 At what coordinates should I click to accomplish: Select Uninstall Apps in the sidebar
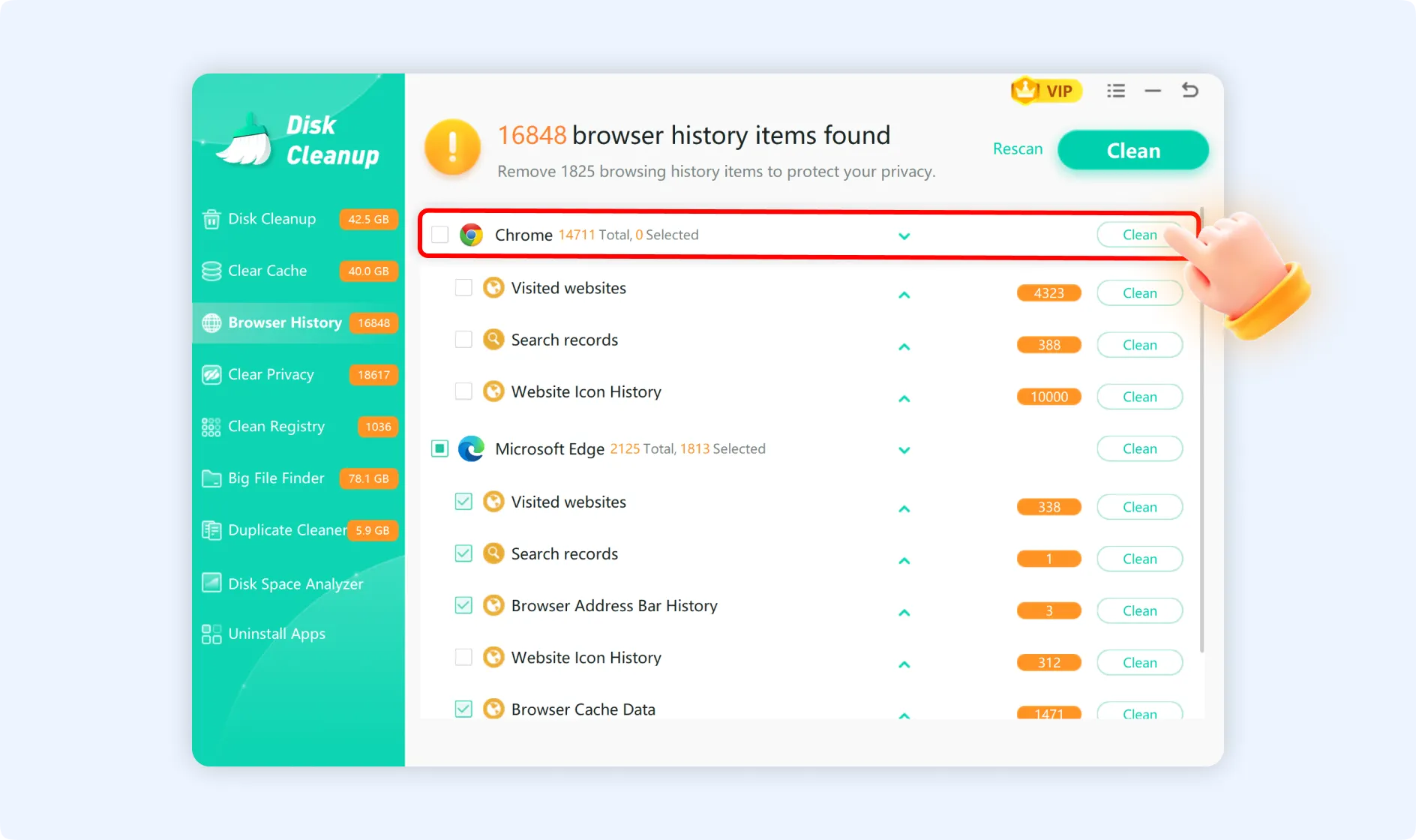click(210, 634)
